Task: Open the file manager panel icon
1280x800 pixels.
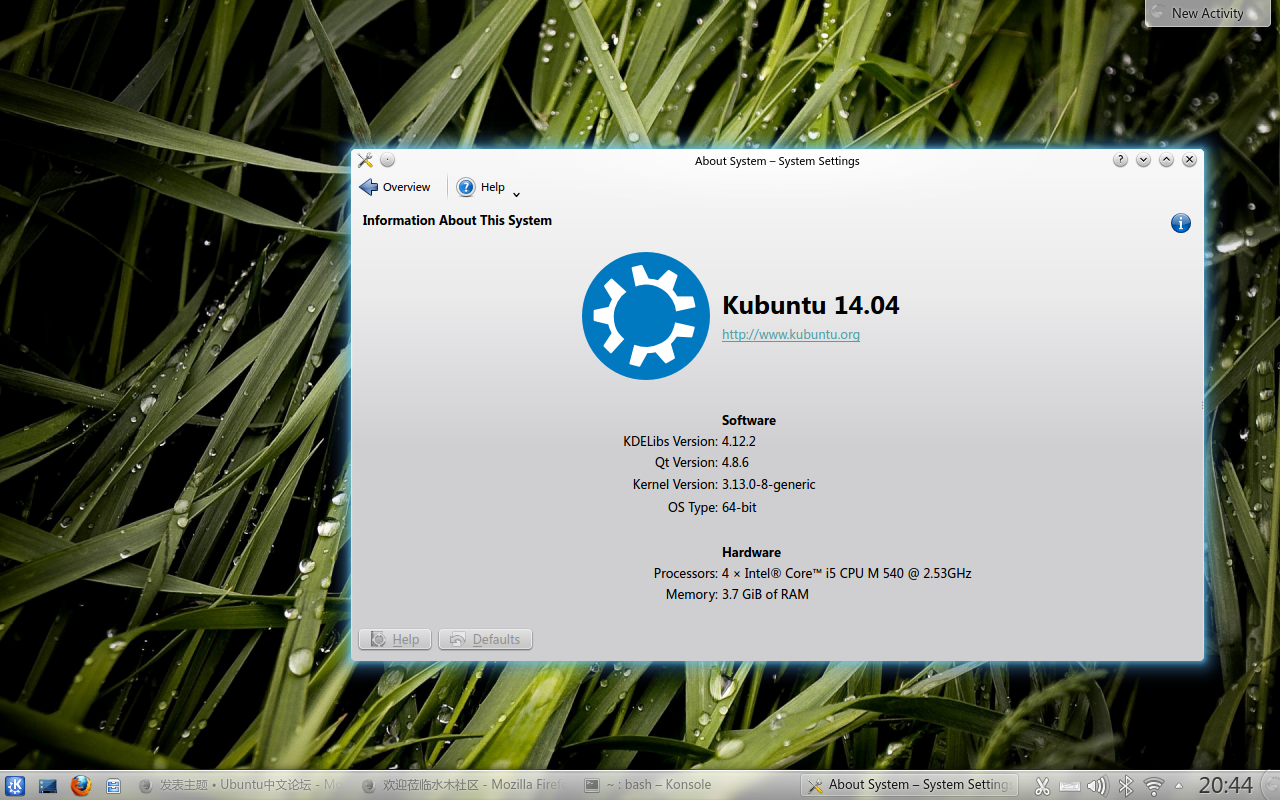Action: tap(113, 786)
